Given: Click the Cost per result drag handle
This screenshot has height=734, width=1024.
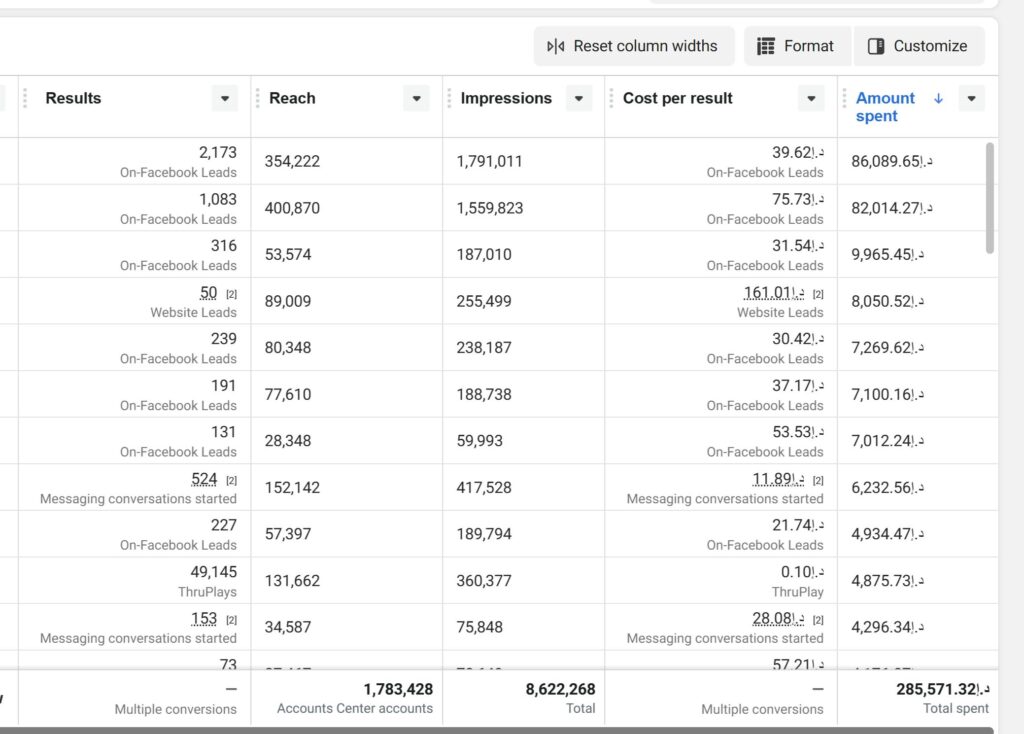Looking at the screenshot, I should 611,99.
